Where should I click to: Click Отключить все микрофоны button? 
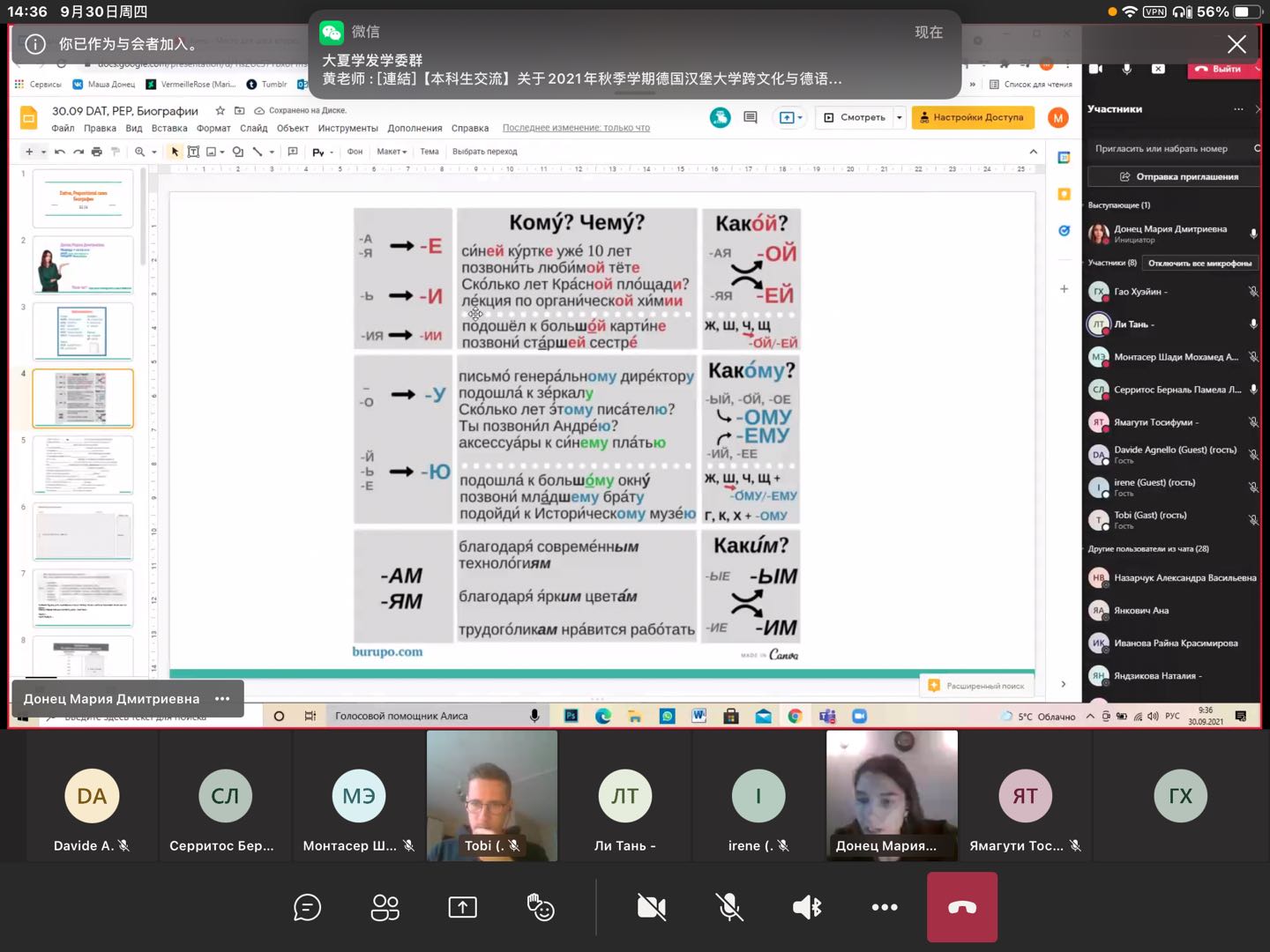(1199, 263)
